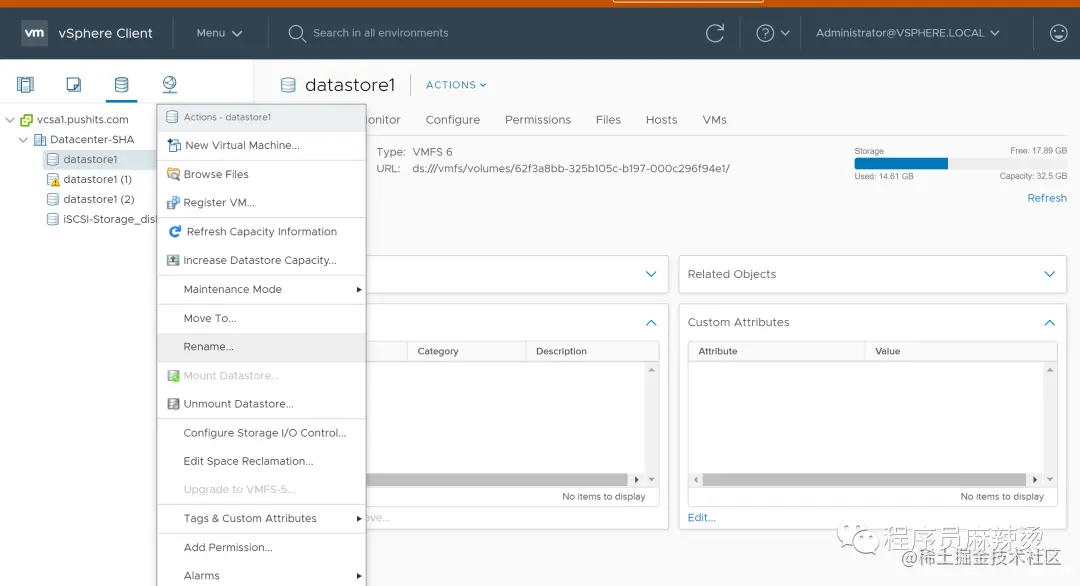Click the Increase Datastore Capacity icon
The width and height of the screenshot is (1080, 586).
[x=173, y=260]
